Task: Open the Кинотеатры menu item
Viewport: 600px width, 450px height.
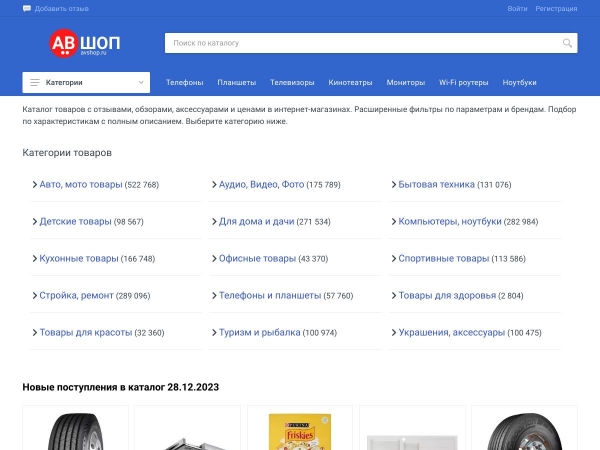Action: coord(350,83)
